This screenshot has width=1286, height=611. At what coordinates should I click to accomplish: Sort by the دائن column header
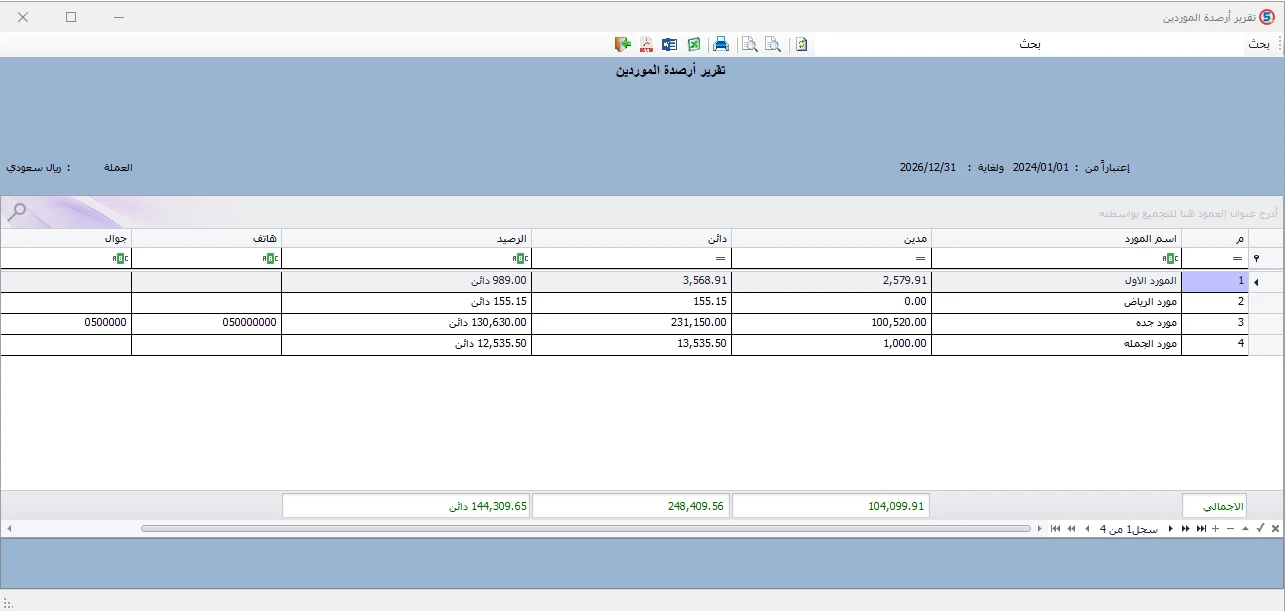[x=631, y=238]
